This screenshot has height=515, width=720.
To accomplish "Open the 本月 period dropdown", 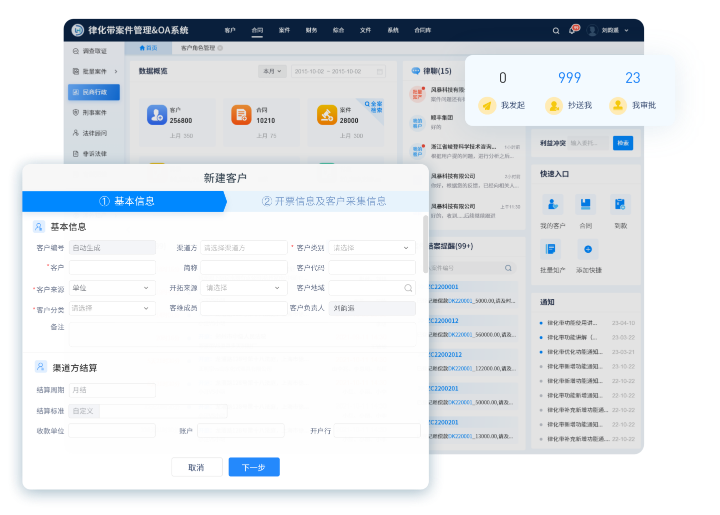I will click(x=272, y=72).
